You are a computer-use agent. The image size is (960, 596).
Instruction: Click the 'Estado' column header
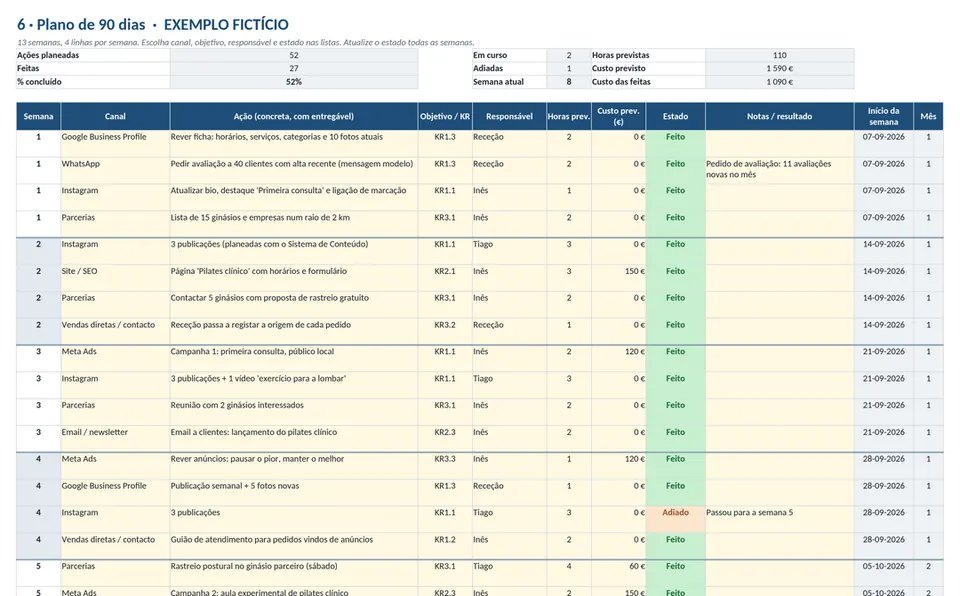point(675,116)
